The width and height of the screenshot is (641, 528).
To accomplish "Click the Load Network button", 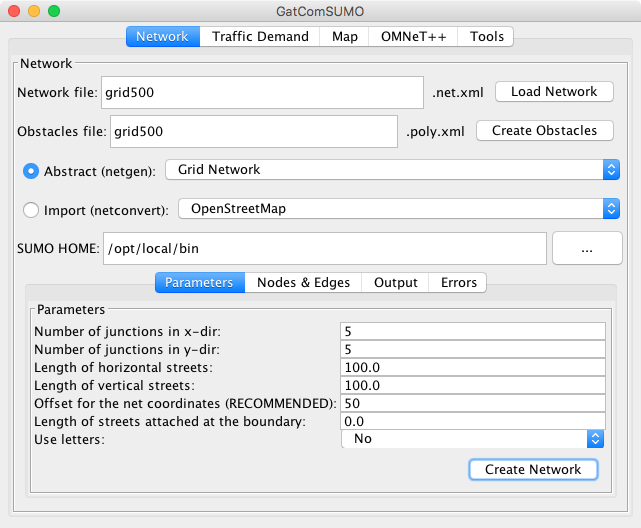I will click(x=553, y=92).
